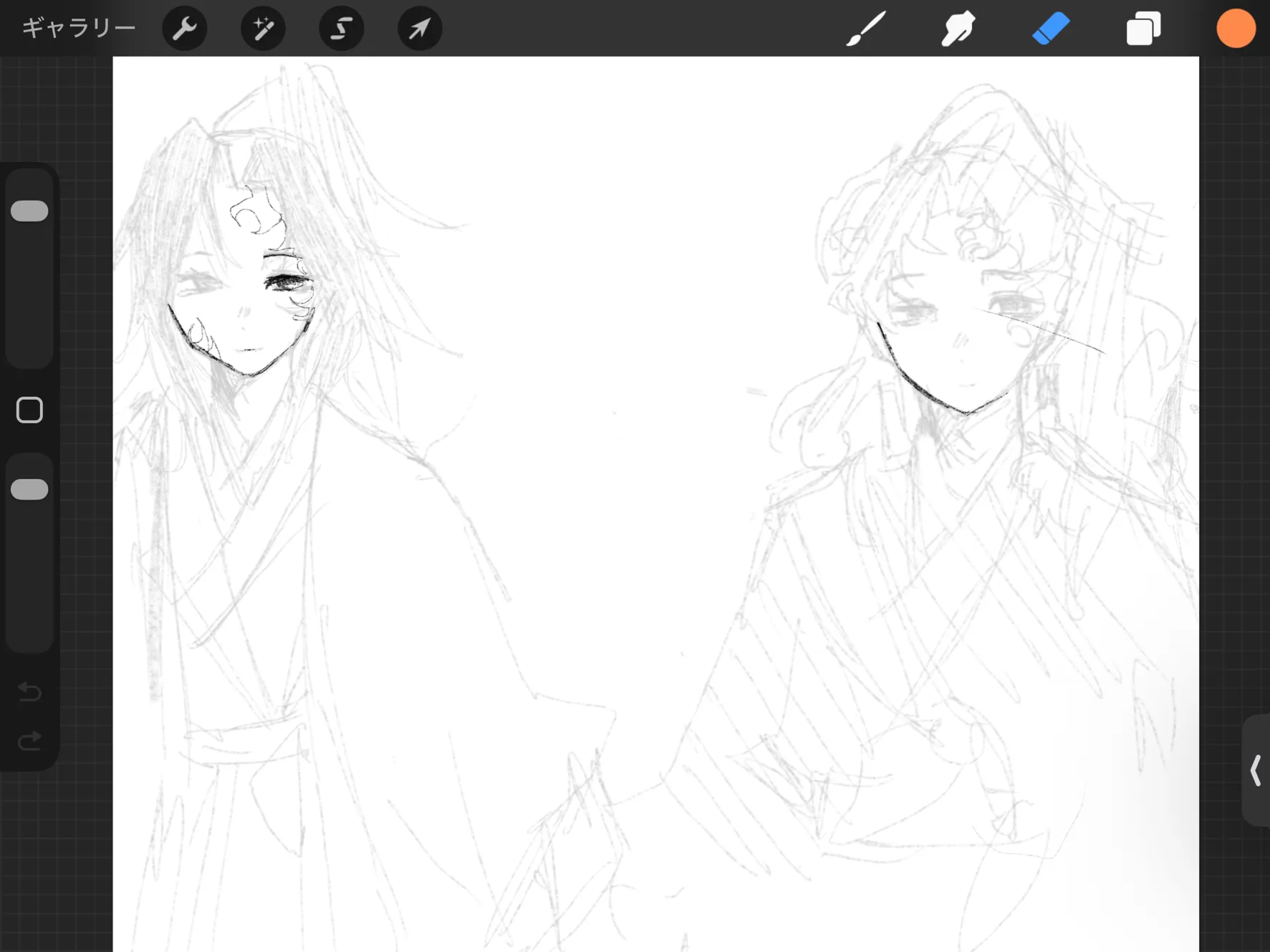The height and width of the screenshot is (952, 1270).
Task: Redo the undone stroke
Action: click(x=29, y=741)
